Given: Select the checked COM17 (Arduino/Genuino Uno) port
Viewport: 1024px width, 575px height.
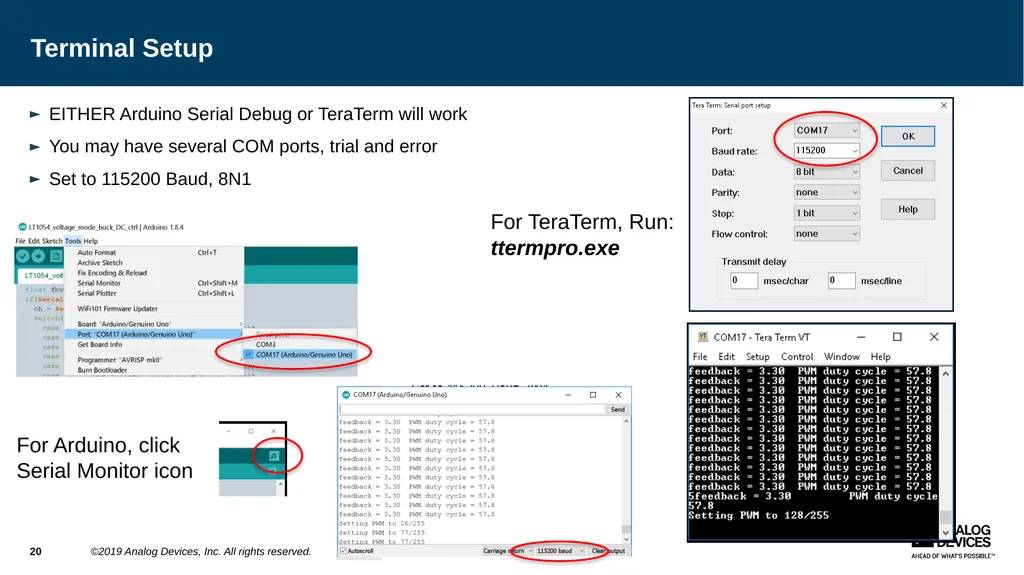Looking at the screenshot, I should (300, 355).
